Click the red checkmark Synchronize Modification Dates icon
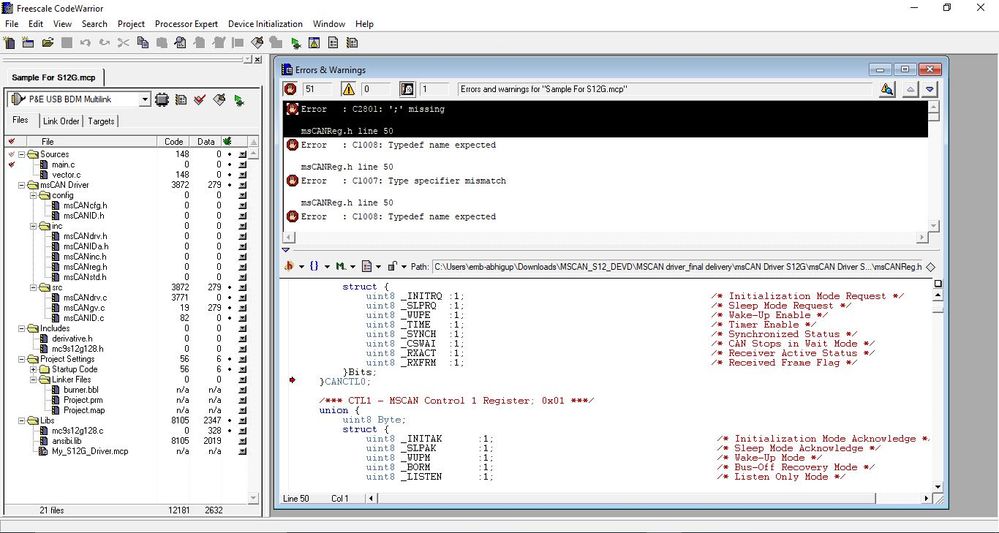Image resolution: width=999 pixels, height=533 pixels. coord(200,100)
